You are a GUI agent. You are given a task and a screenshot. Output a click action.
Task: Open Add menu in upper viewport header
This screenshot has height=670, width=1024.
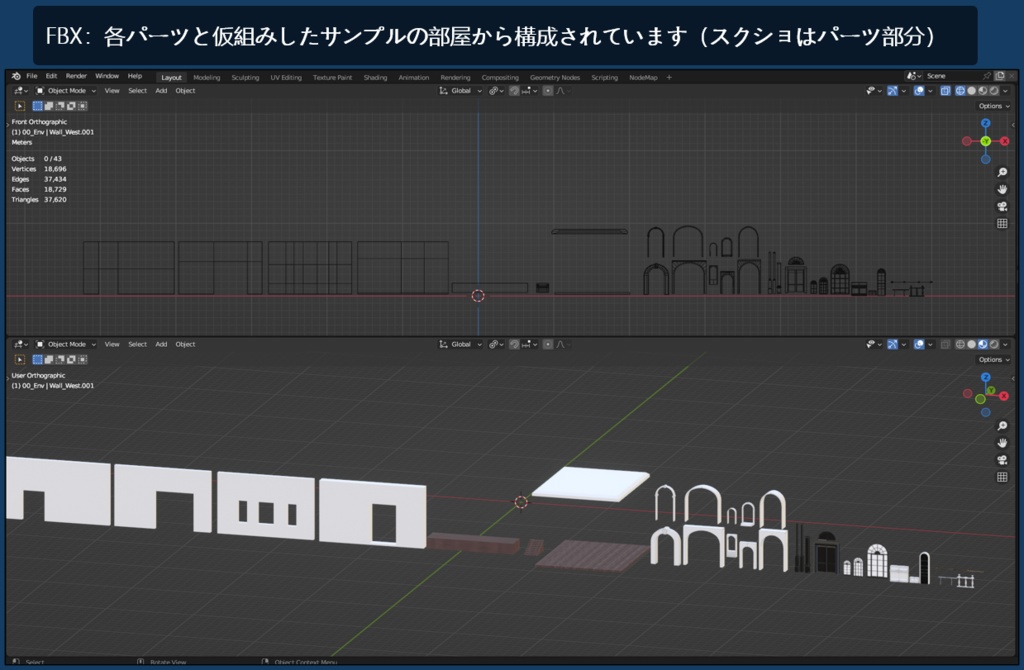[x=161, y=91]
